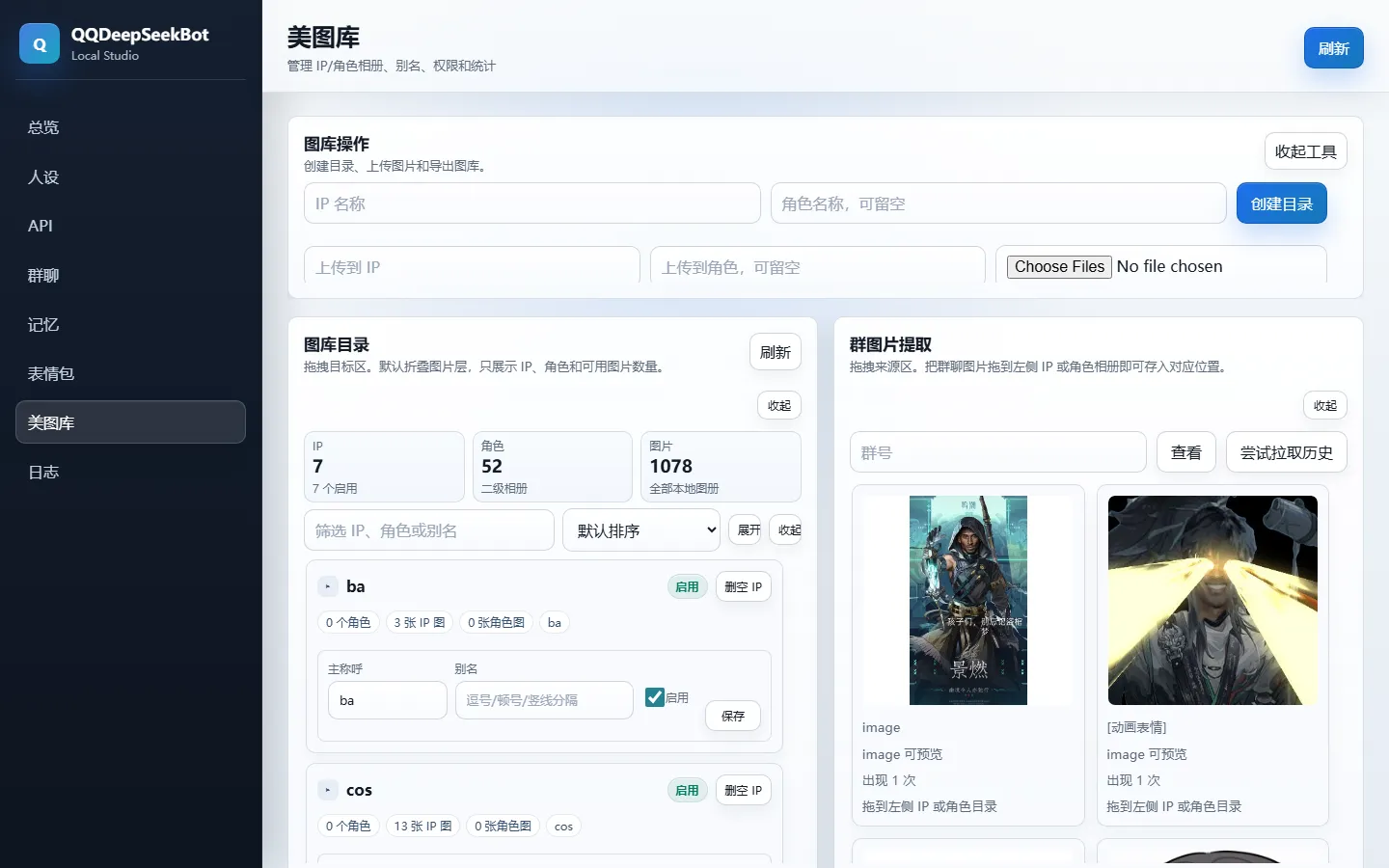Click the '13 张 IP 图' tag

click(422, 826)
